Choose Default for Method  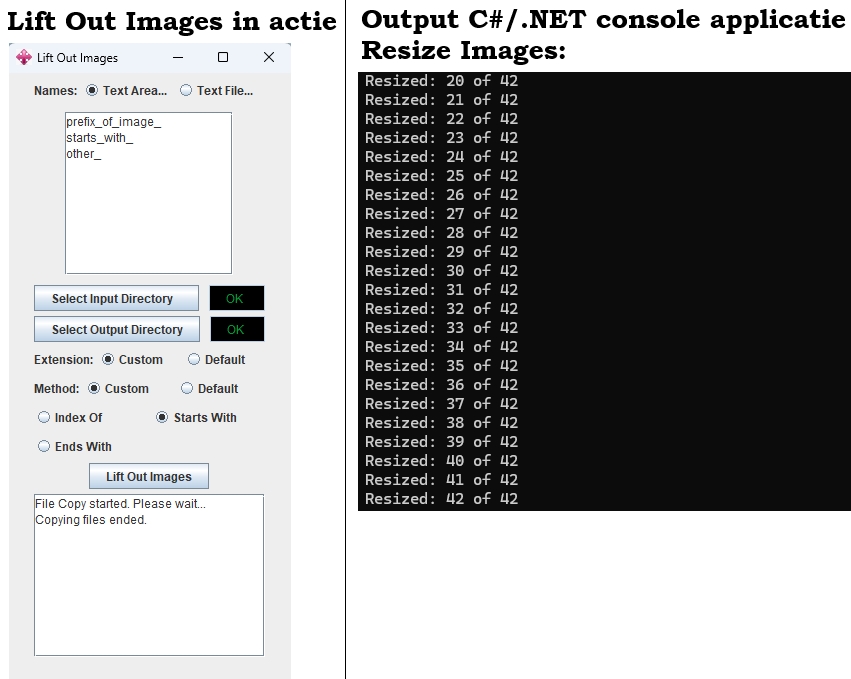pyautogui.click(x=209, y=389)
